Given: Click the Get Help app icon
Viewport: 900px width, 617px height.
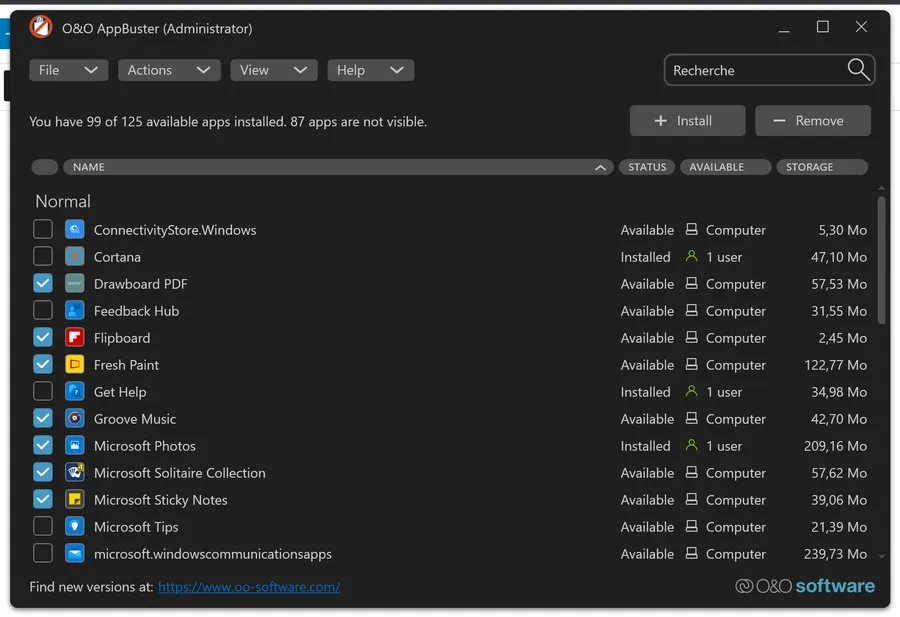Looking at the screenshot, I should [75, 391].
